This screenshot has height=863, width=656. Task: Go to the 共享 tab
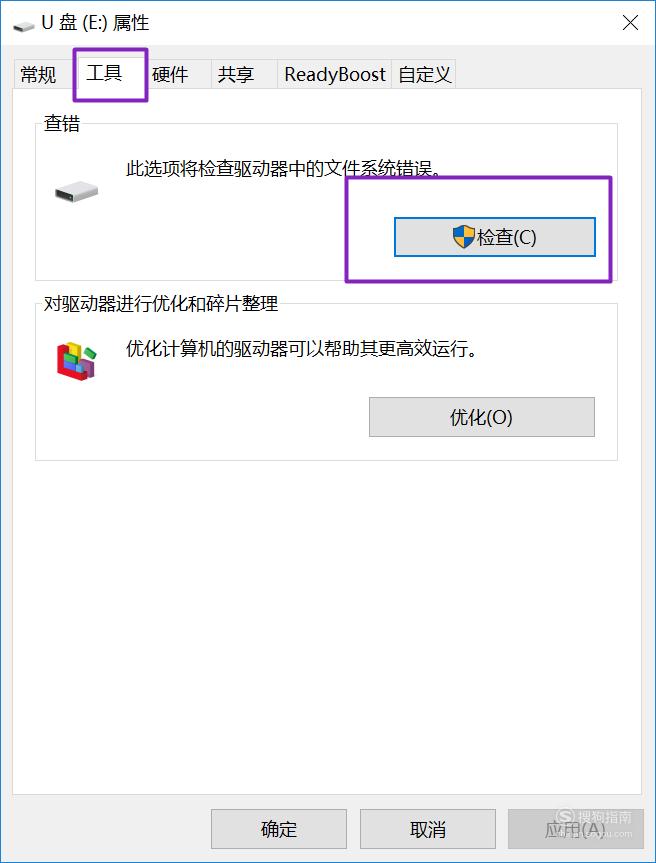(236, 74)
